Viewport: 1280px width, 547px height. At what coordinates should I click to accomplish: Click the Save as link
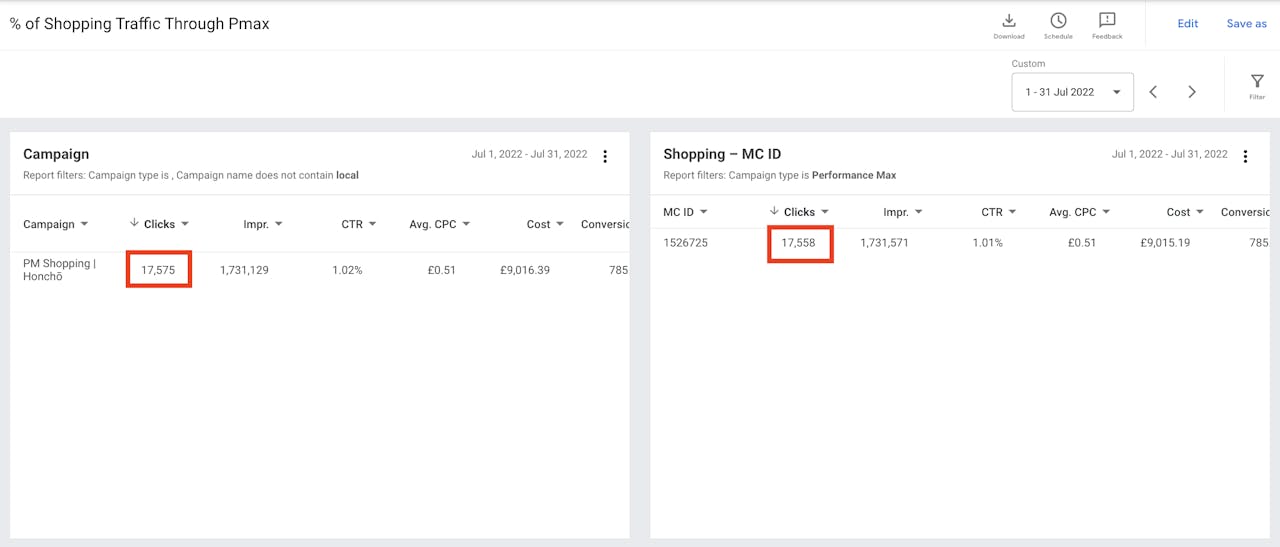click(x=1246, y=24)
